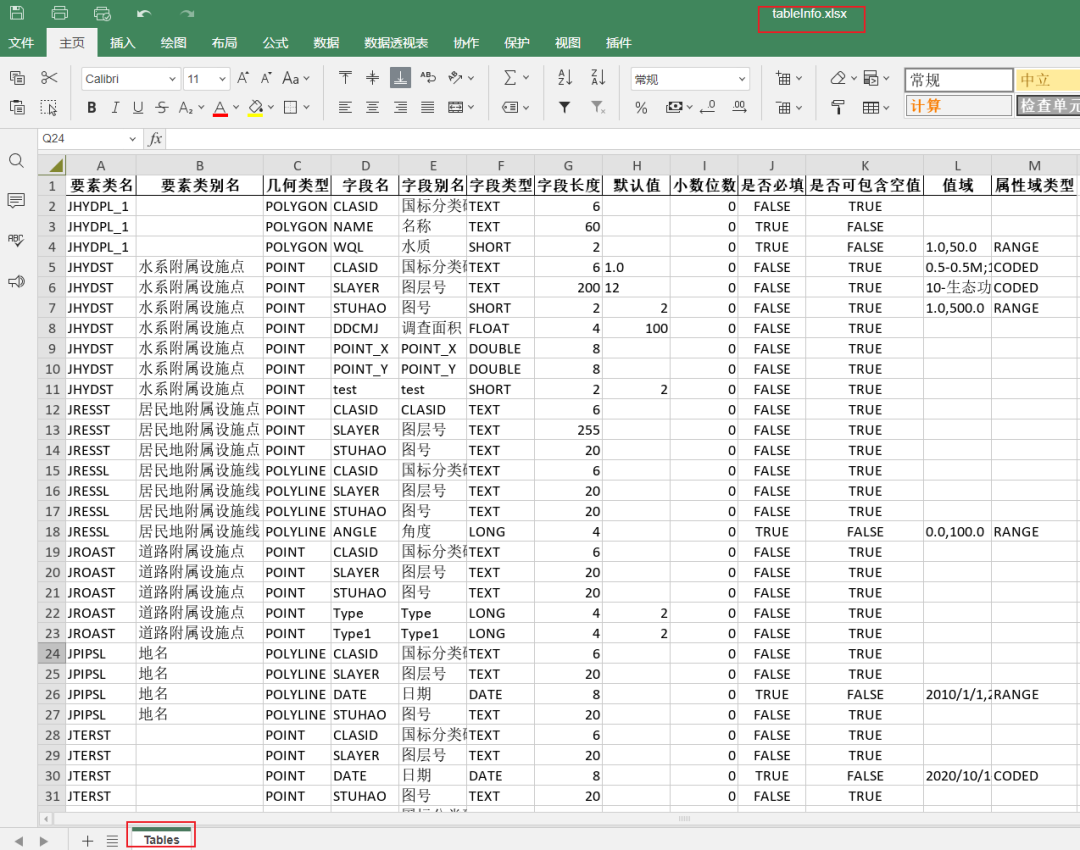Image resolution: width=1080 pixels, height=850 pixels.
Task: Open the Search panel in left sidebar
Action: (17, 161)
